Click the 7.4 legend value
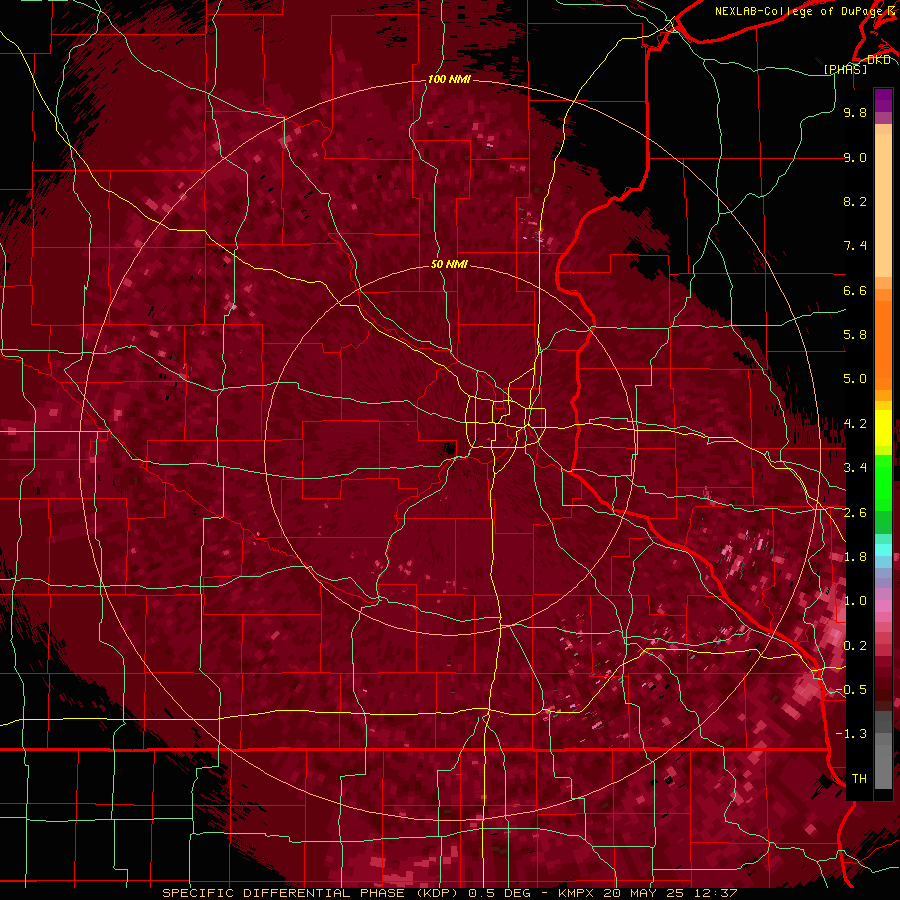This screenshot has height=900, width=900. tap(855, 246)
